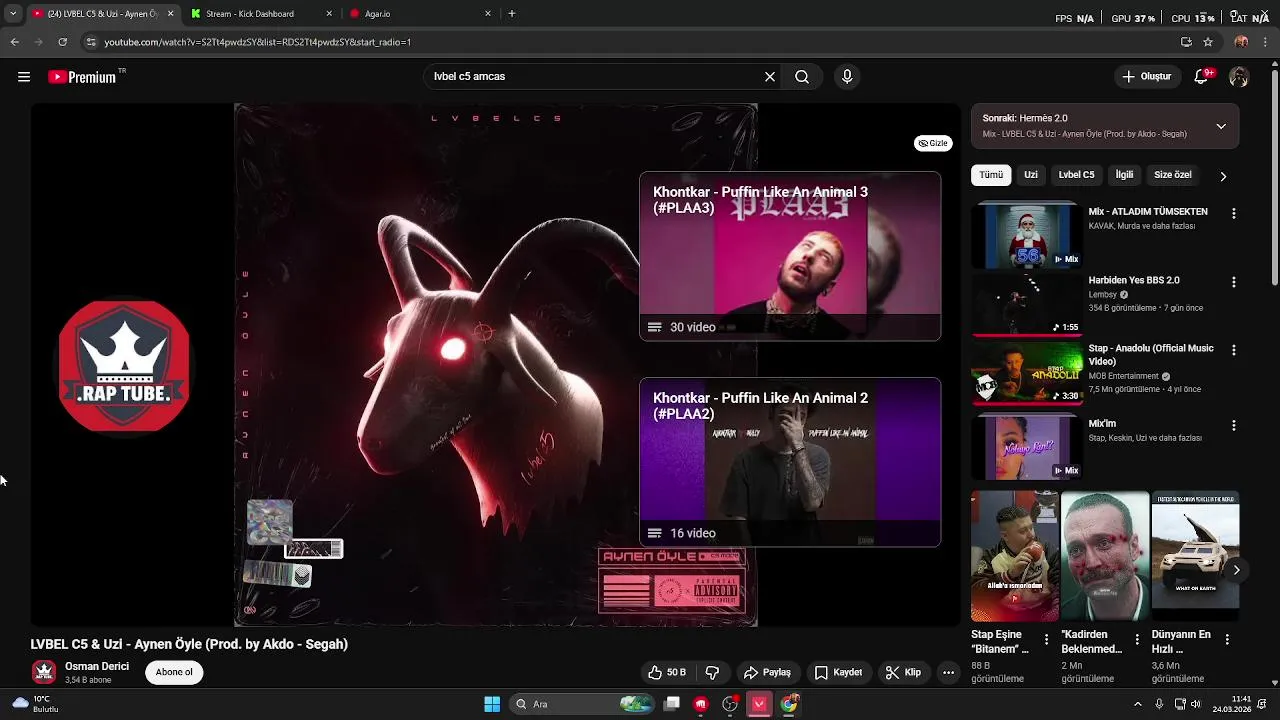Open options for Mix'im playlist
Viewport: 1280px width, 720px height.
point(1233,425)
